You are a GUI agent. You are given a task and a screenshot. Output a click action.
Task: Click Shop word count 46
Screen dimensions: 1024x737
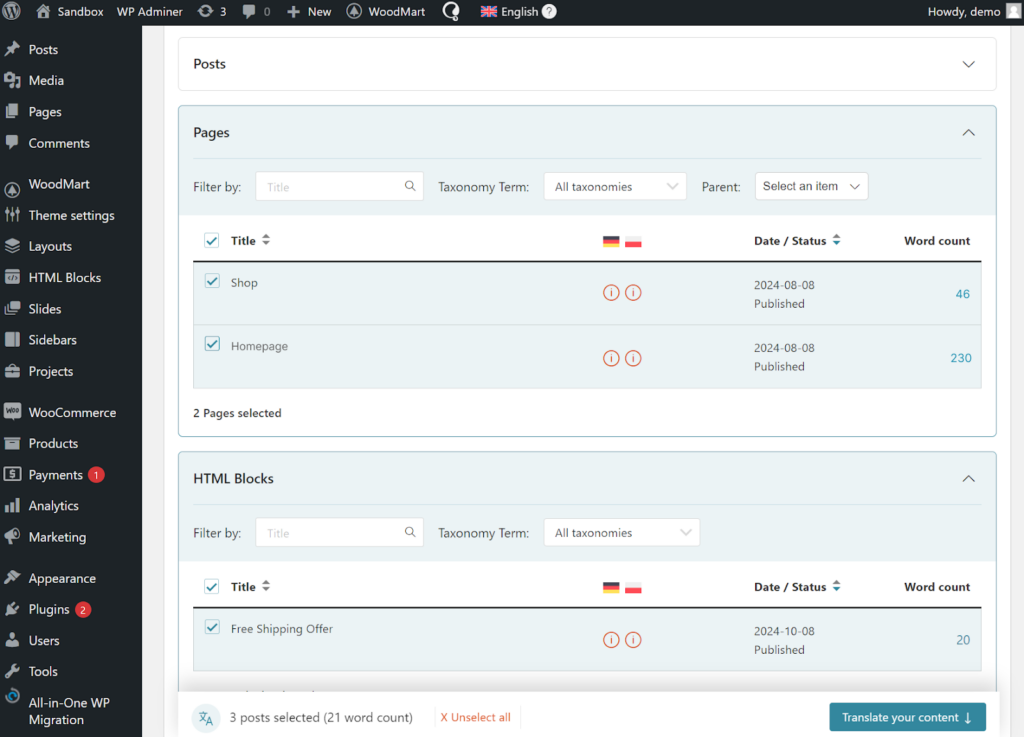click(x=963, y=294)
